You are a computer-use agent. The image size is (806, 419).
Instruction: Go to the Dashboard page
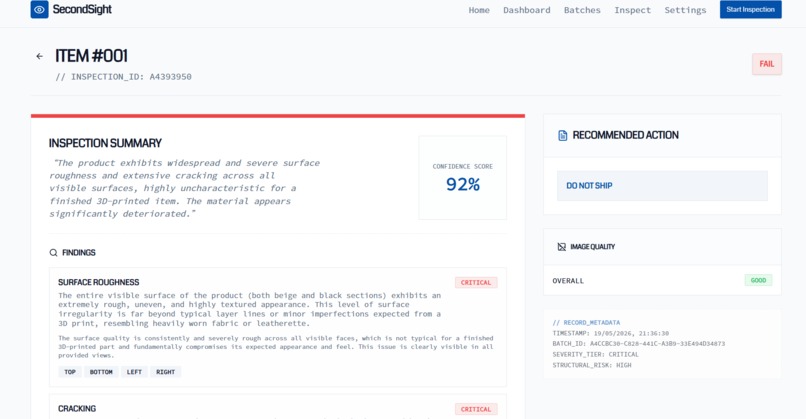pyautogui.click(x=527, y=10)
